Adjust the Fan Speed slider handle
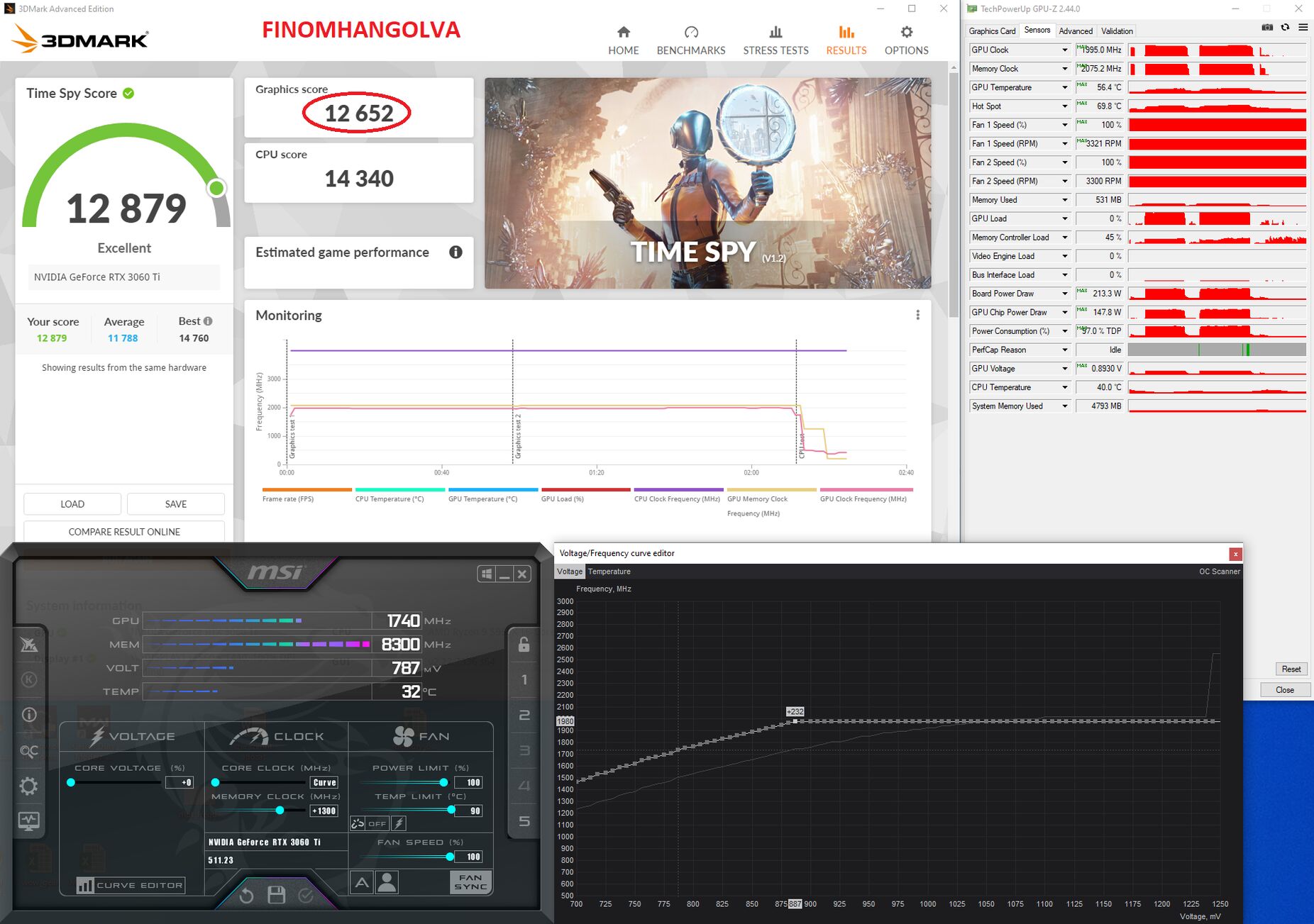1314x924 pixels. point(450,857)
